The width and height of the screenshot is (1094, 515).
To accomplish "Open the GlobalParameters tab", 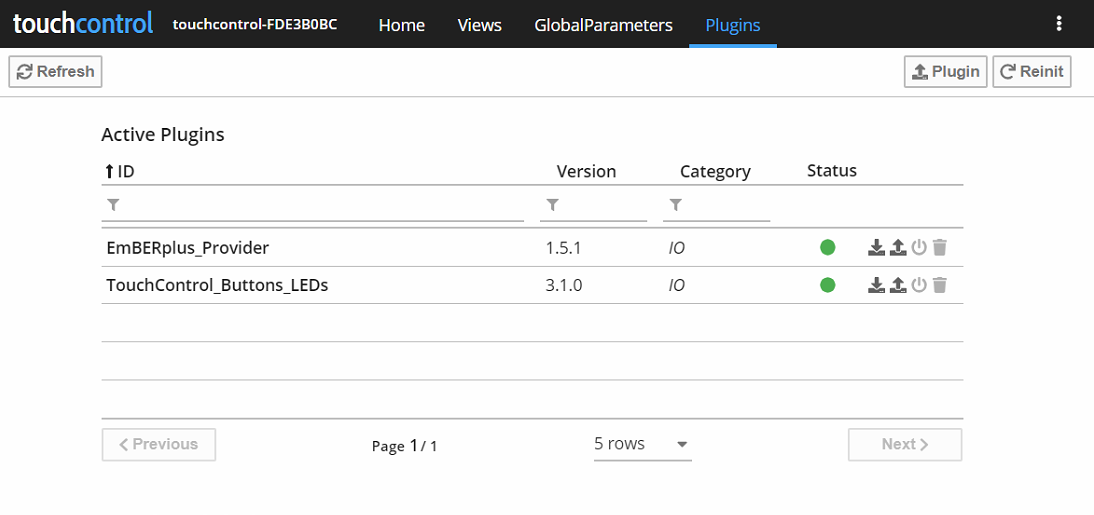I will 603,25.
